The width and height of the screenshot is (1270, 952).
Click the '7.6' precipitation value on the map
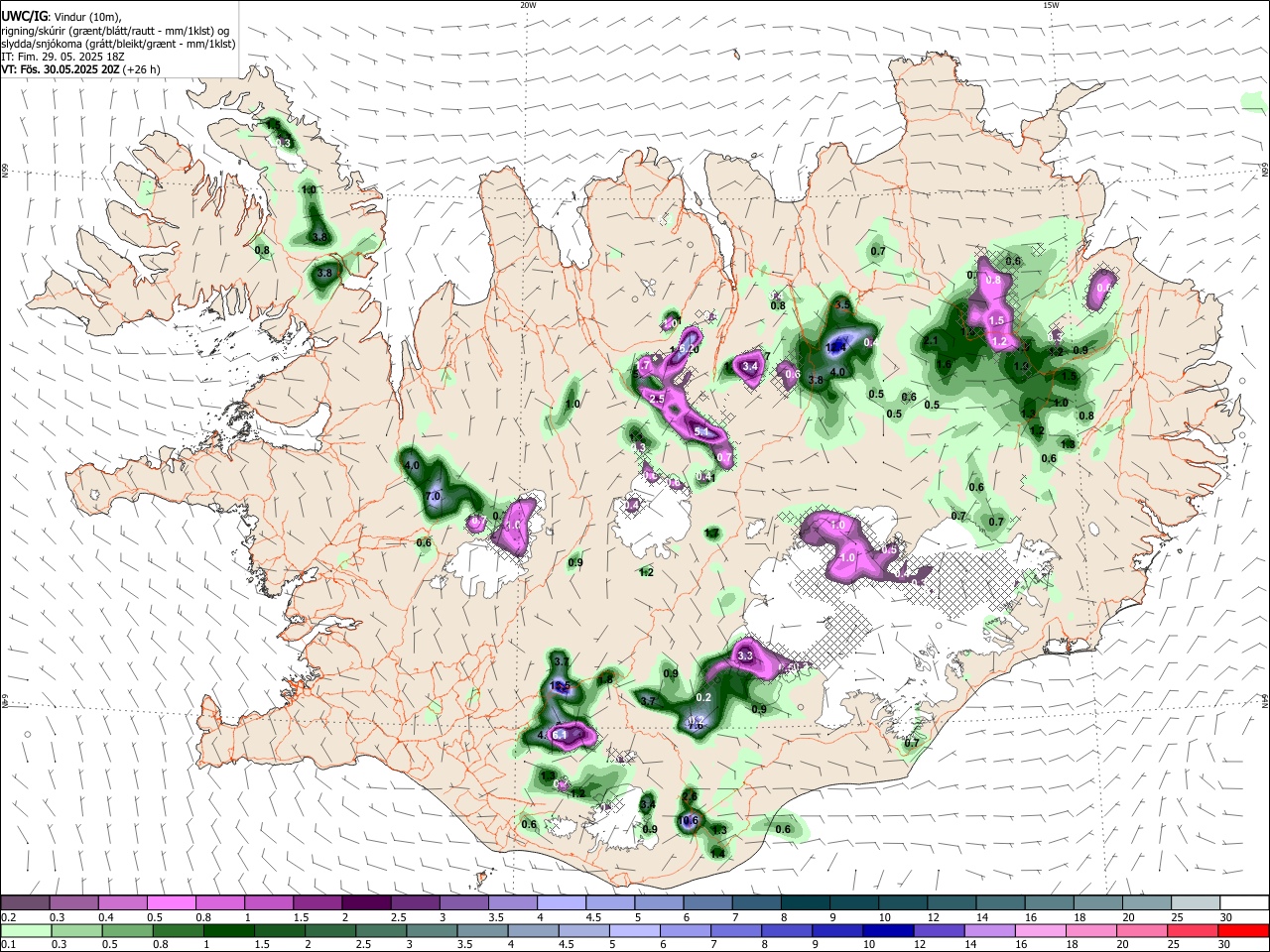point(696,725)
